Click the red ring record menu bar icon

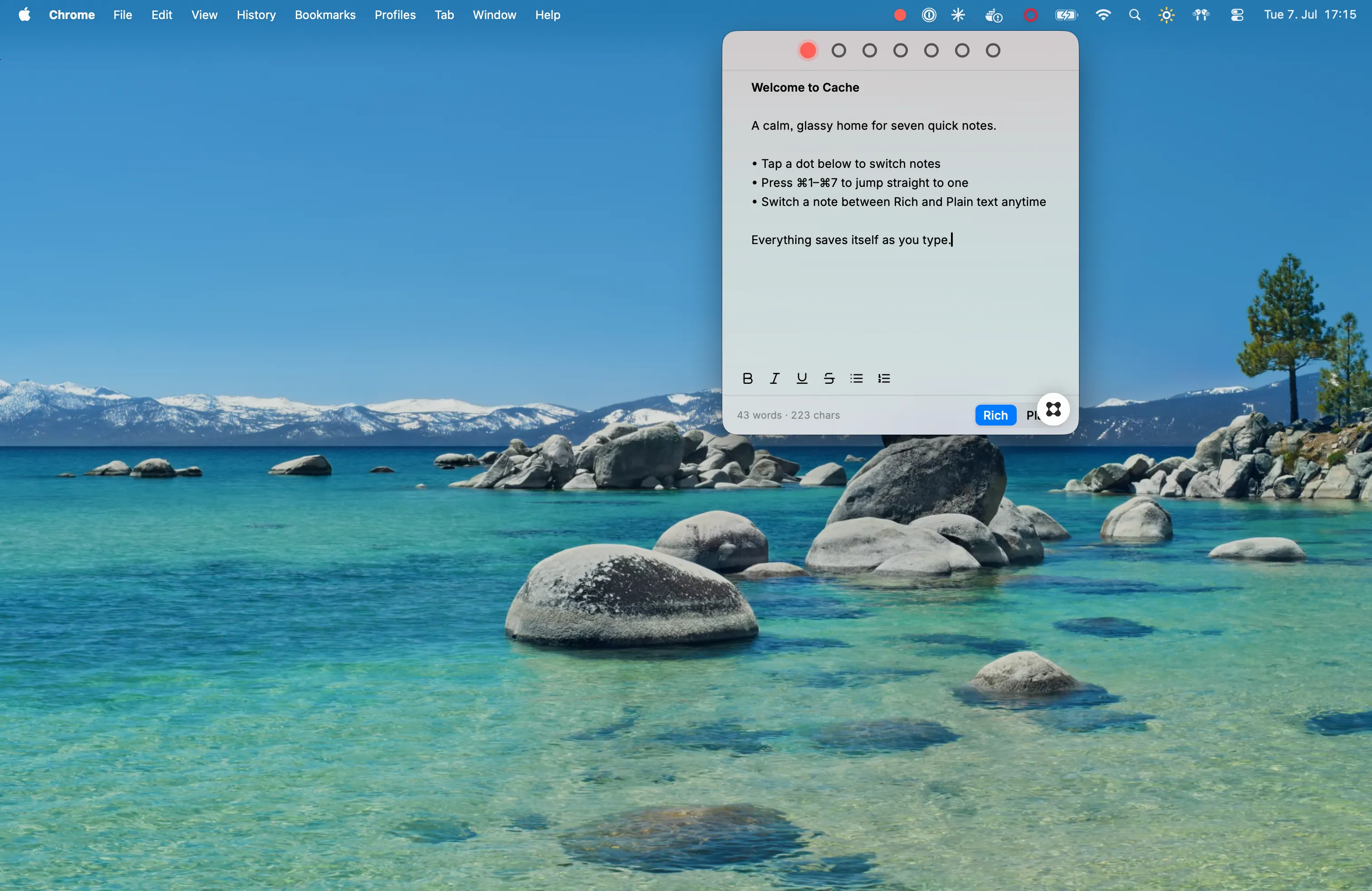1030,15
